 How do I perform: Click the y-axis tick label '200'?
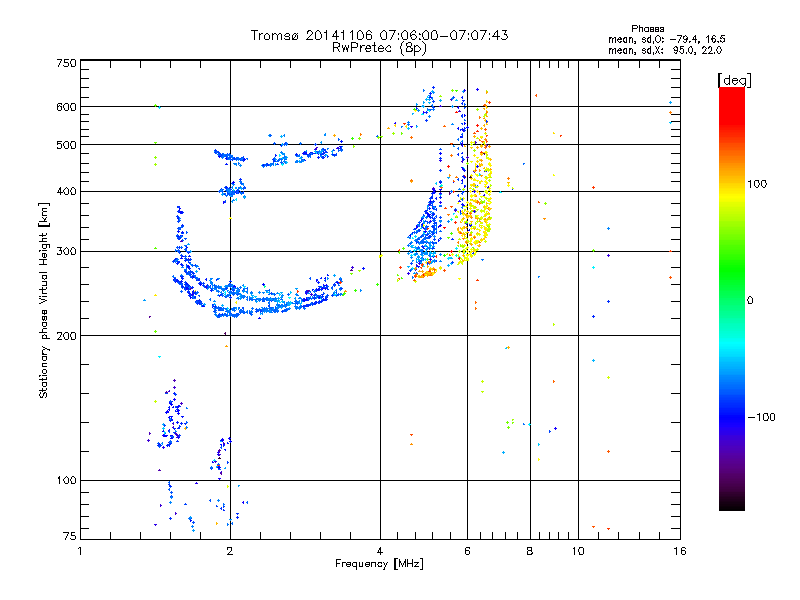tap(66, 336)
